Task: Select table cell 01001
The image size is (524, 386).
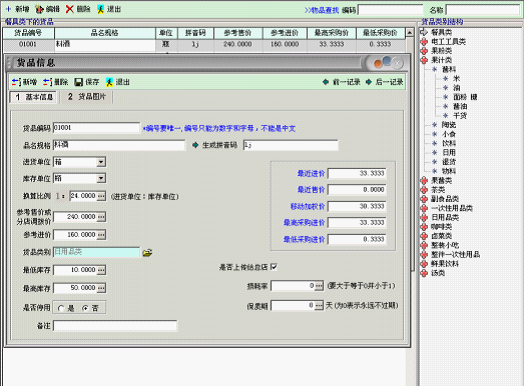Action: 28,44
